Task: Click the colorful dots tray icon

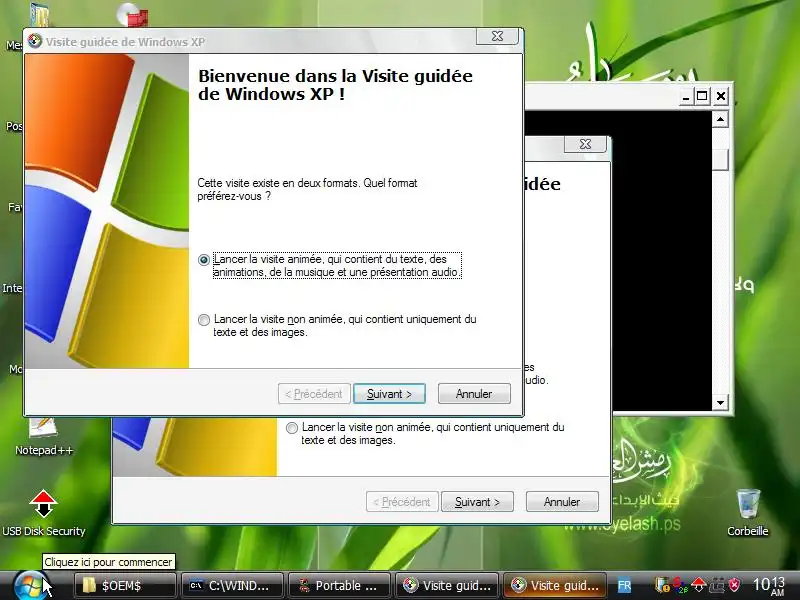Action: tap(680, 585)
